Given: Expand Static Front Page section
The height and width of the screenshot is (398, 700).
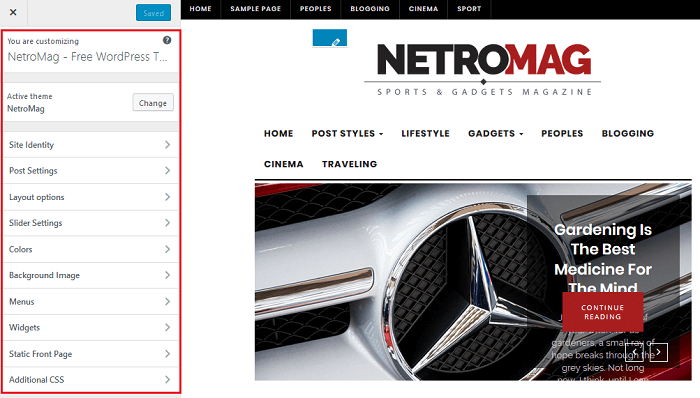Looking at the screenshot, I should pos(91,354).
